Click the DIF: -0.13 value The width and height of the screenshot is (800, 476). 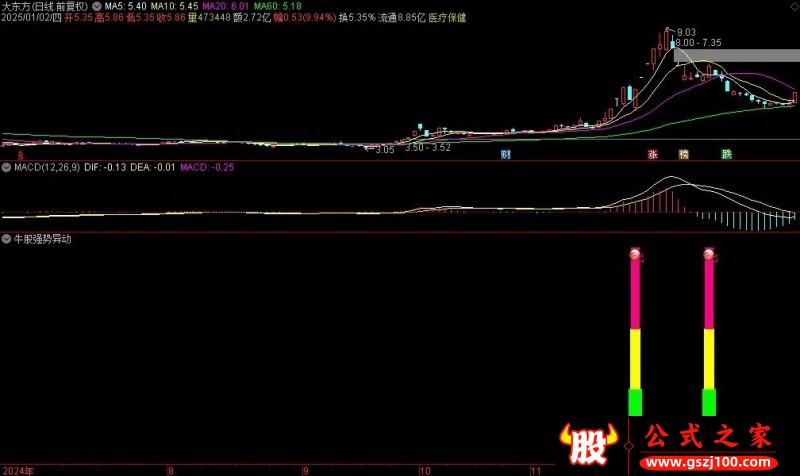(x=105, y=167)
